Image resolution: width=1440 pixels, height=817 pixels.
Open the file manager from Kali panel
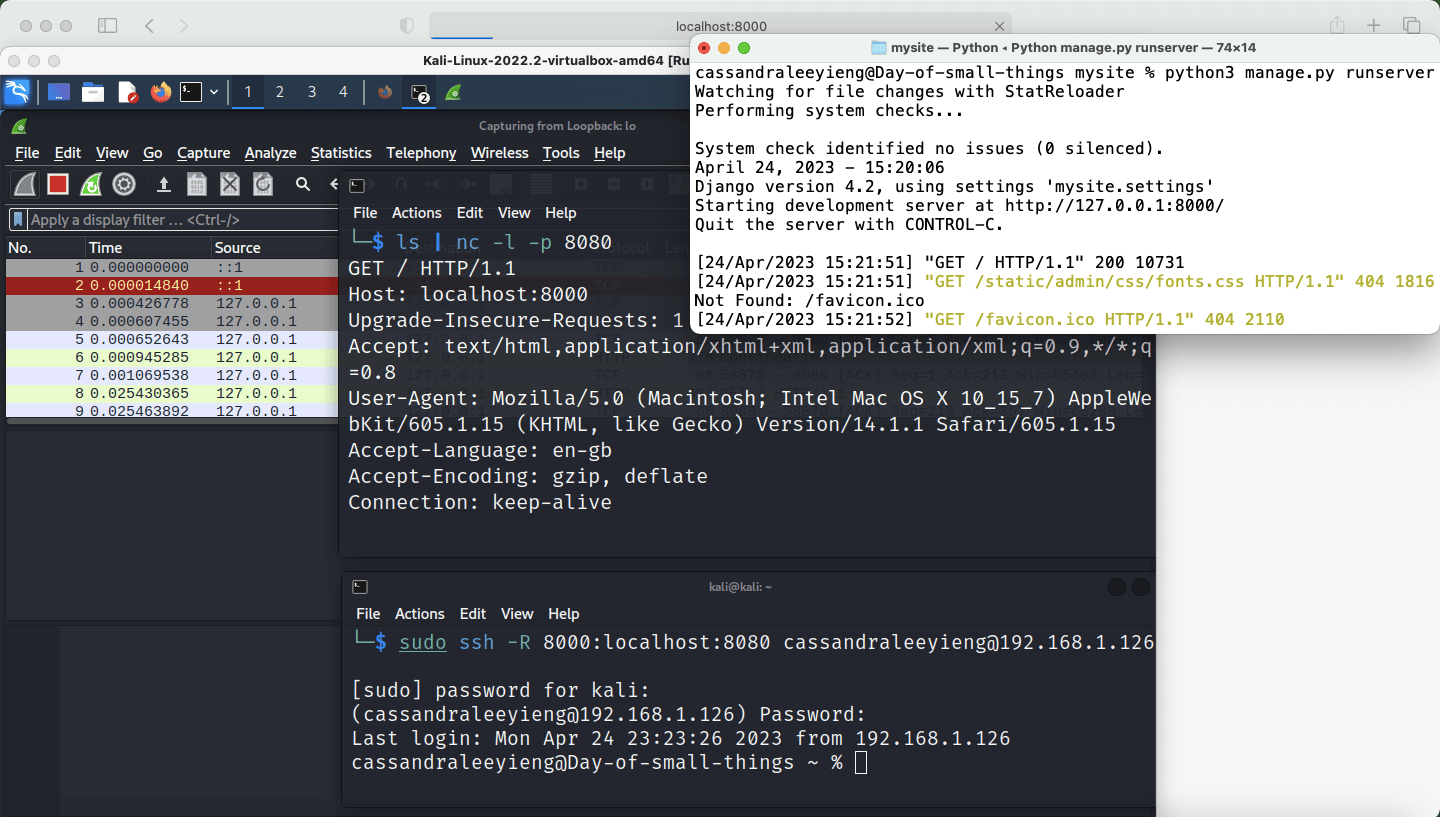93,92
